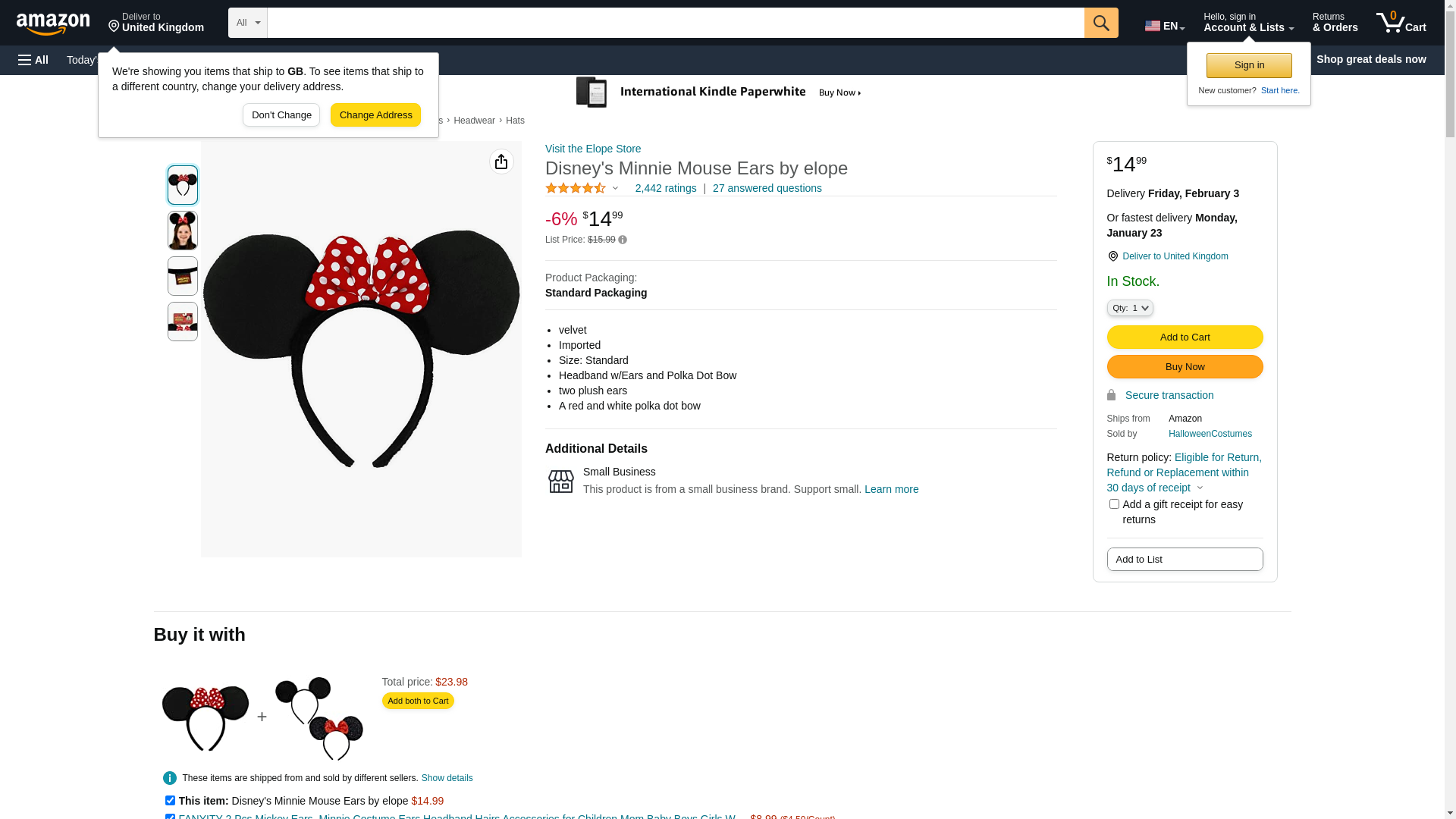Image resolution: width=1456 pixels, height=819 pixels.
Task: Open the shopping cart icon
Action: (x=1401, y=23)
